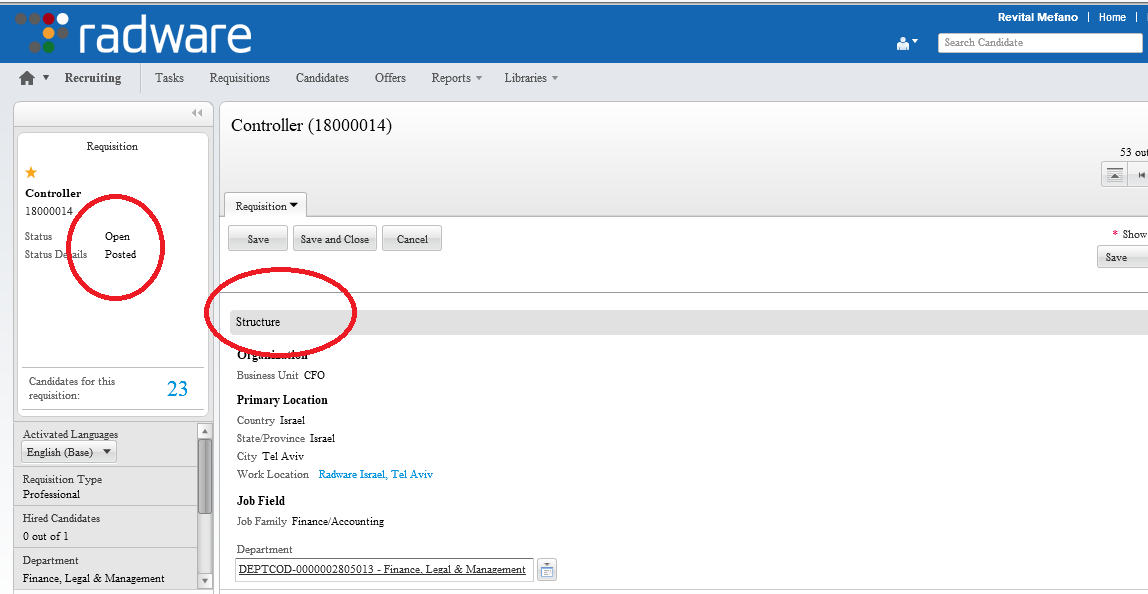Click the Save and Close button

pos(334,238)
